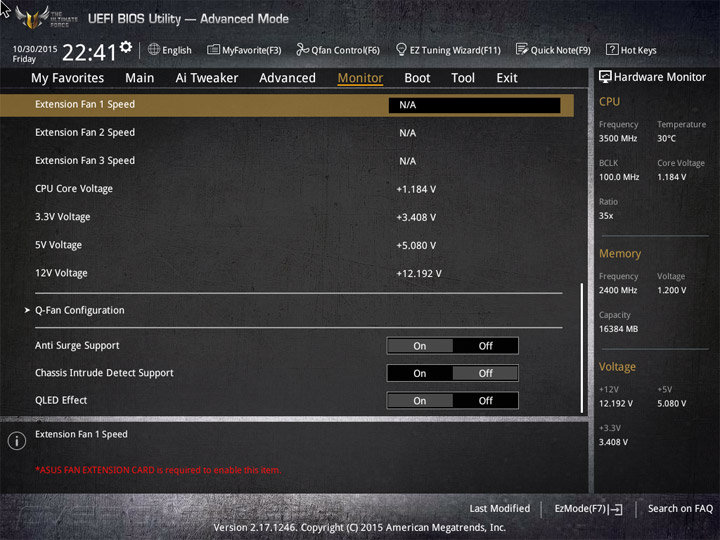720x540 pixels.
Task: Click the 16384 MB capacity value
Action: tap(618, 329)
